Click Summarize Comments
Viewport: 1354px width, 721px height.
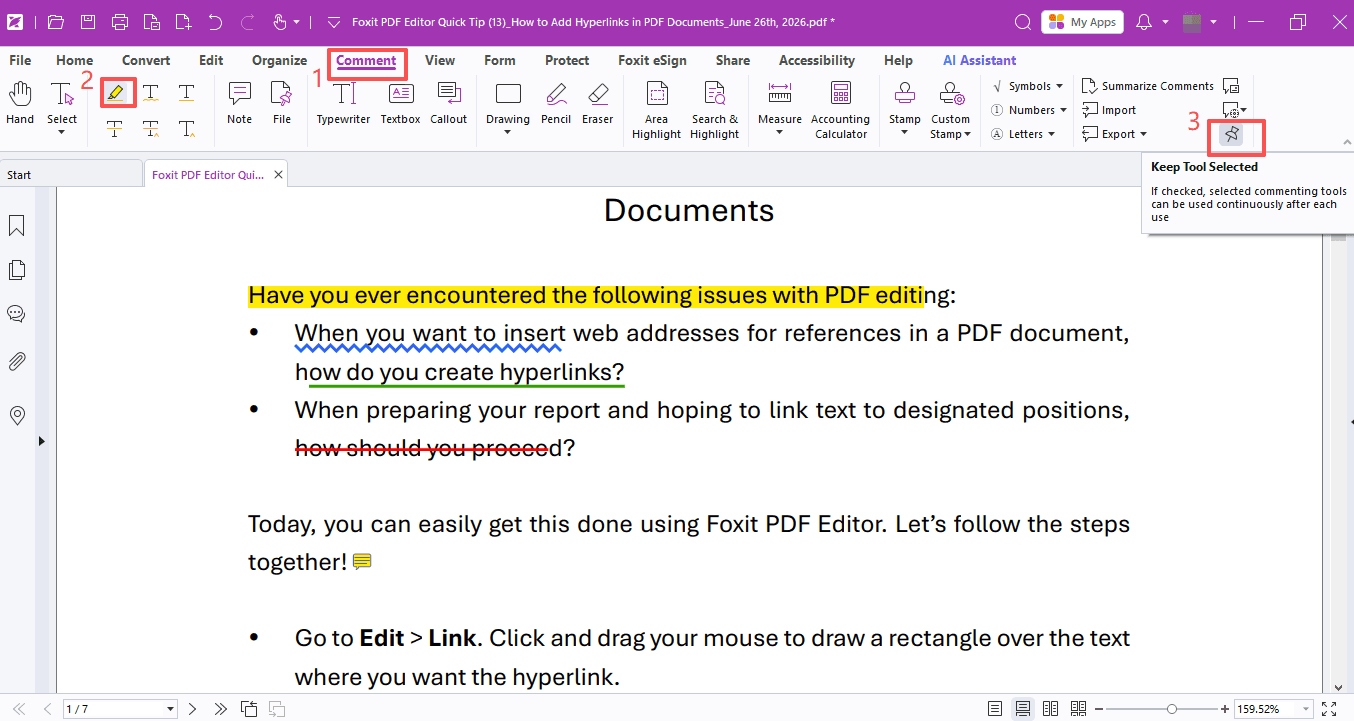tap(1148, 86)
